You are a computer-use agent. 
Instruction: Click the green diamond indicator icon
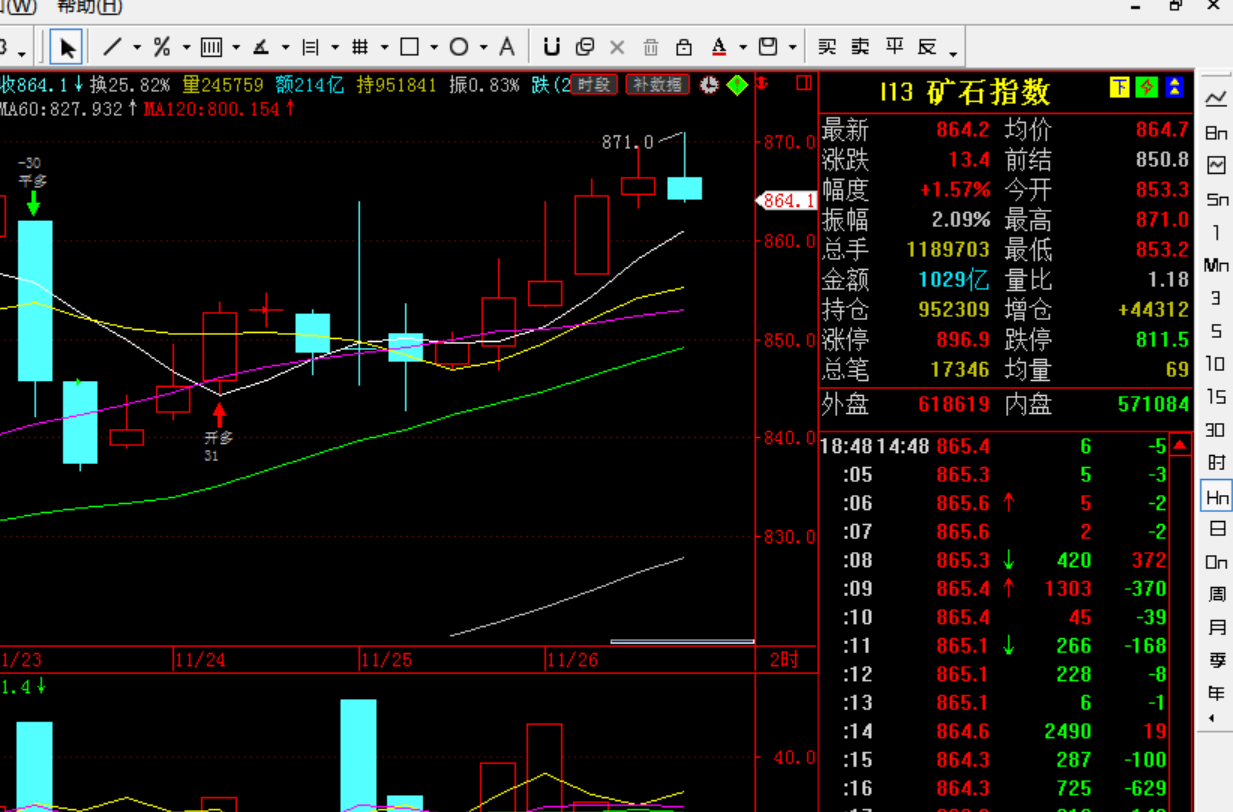click(x=737, y=85)
